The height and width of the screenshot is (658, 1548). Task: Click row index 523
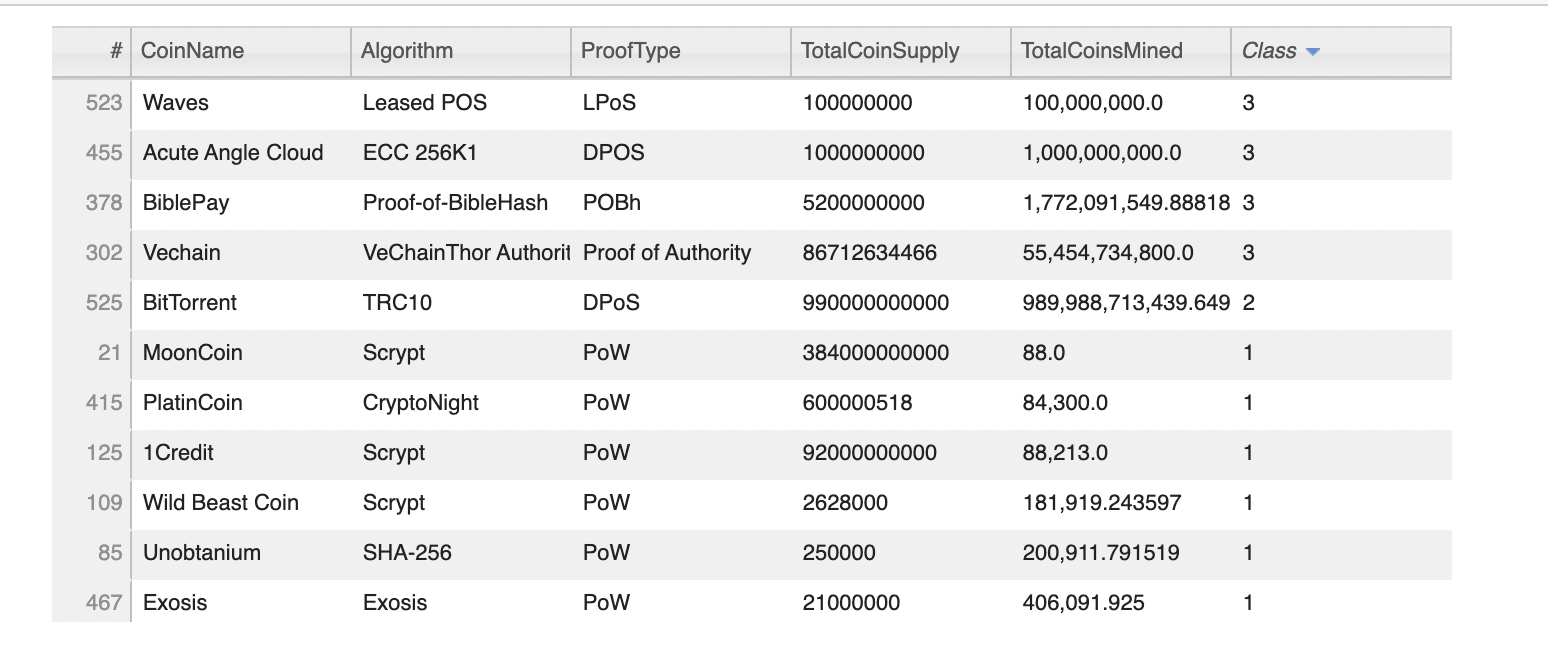(91, 103)
